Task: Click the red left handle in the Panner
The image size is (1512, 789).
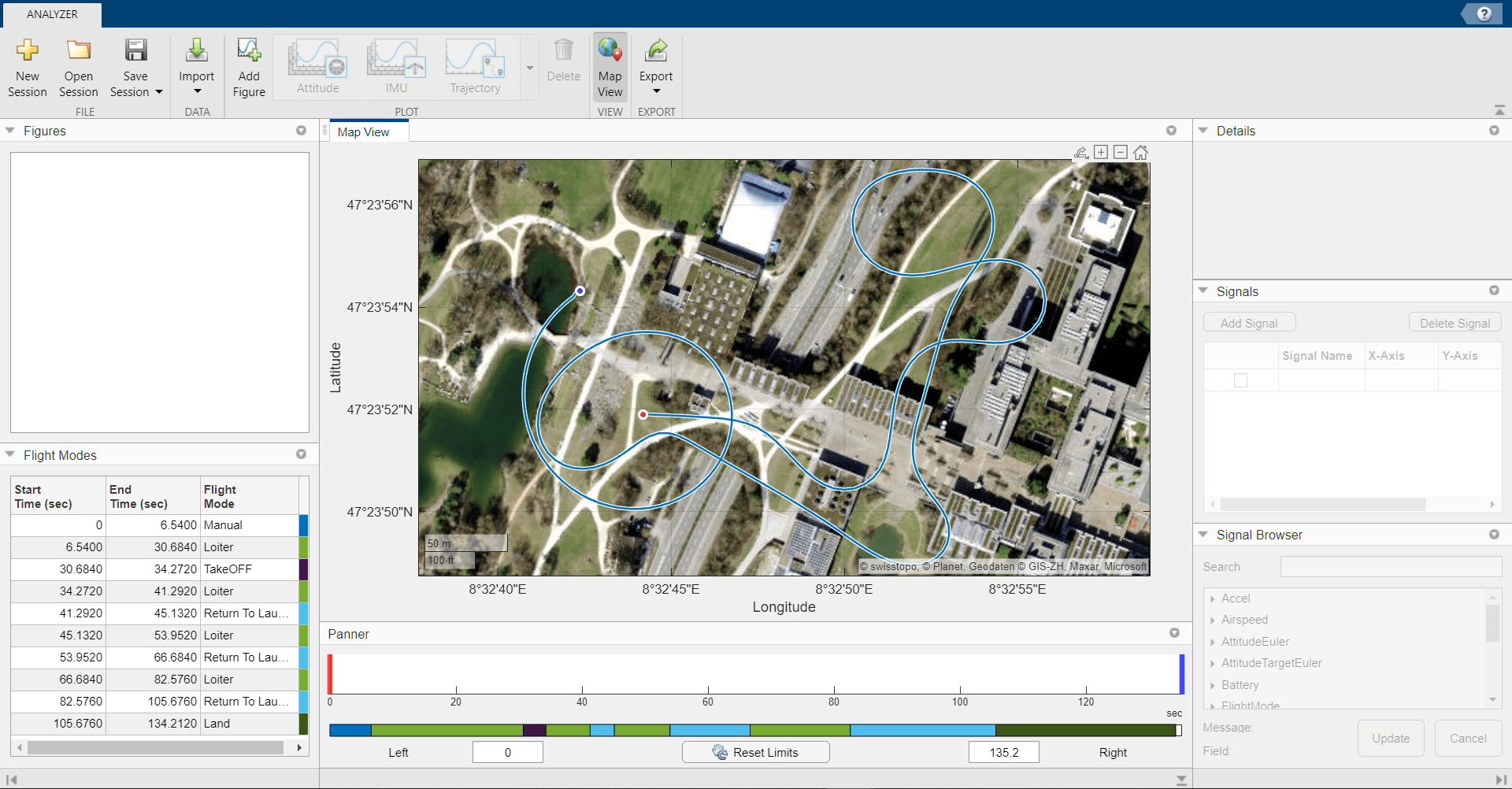Action: [x=331, y=674]
